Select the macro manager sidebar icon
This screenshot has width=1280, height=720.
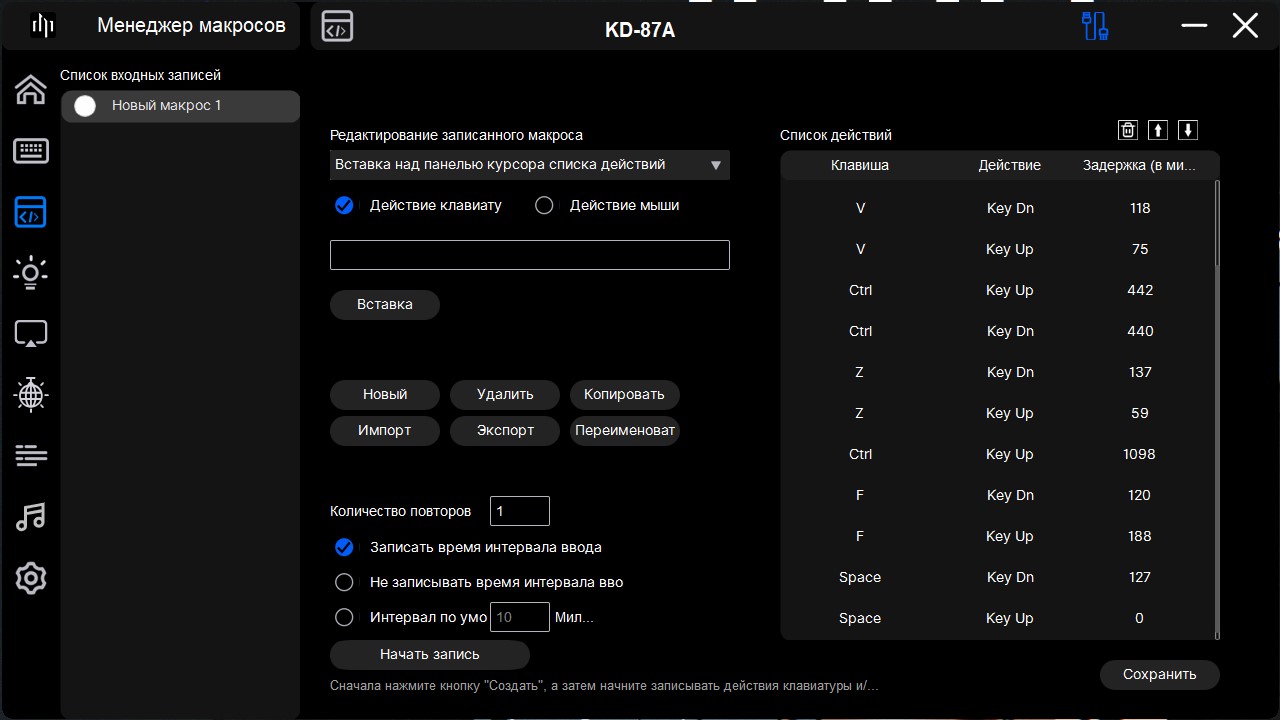[31, 212]
